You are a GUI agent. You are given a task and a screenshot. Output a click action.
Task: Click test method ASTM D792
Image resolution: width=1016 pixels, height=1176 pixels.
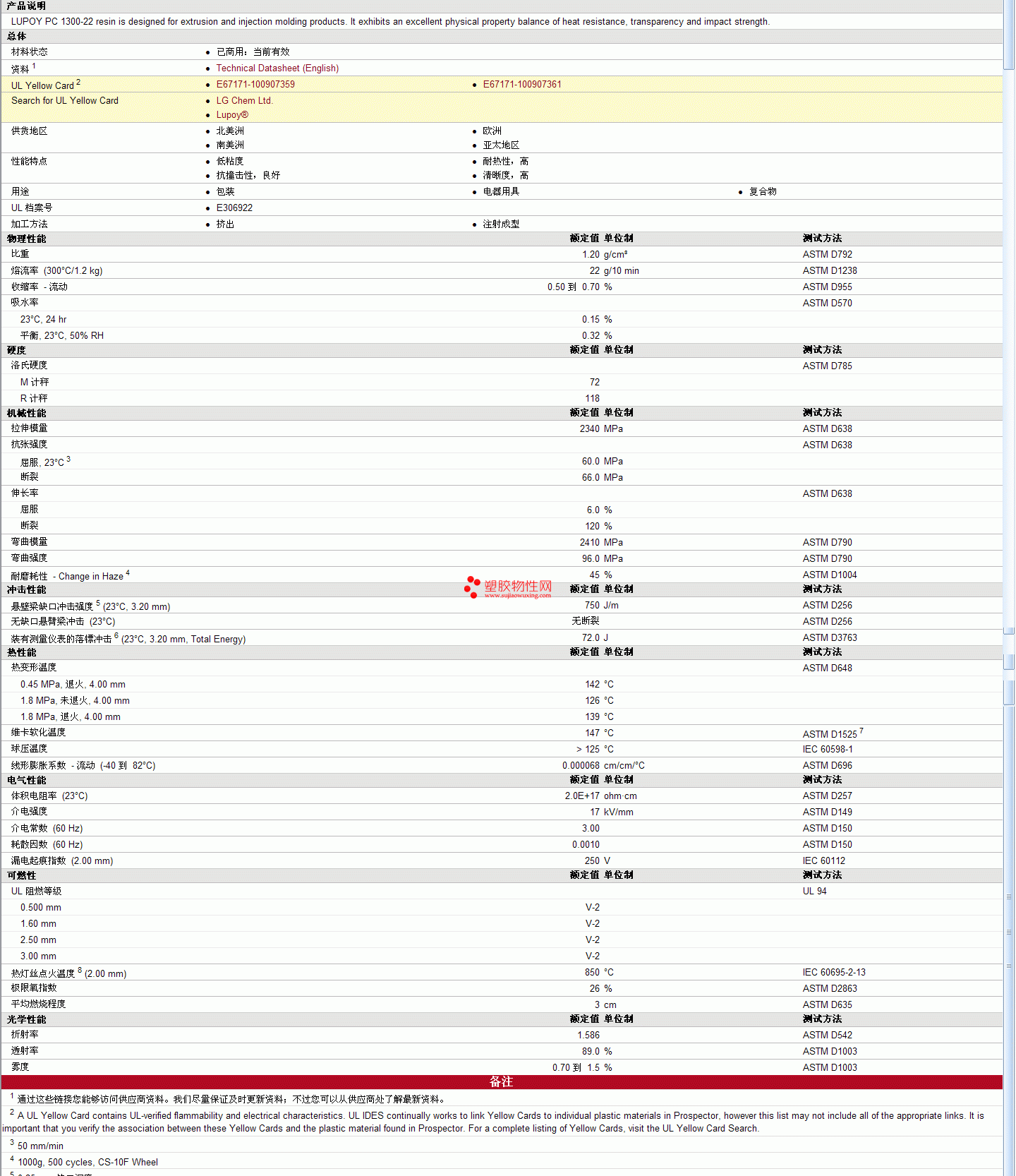click(x=827, y=255)
